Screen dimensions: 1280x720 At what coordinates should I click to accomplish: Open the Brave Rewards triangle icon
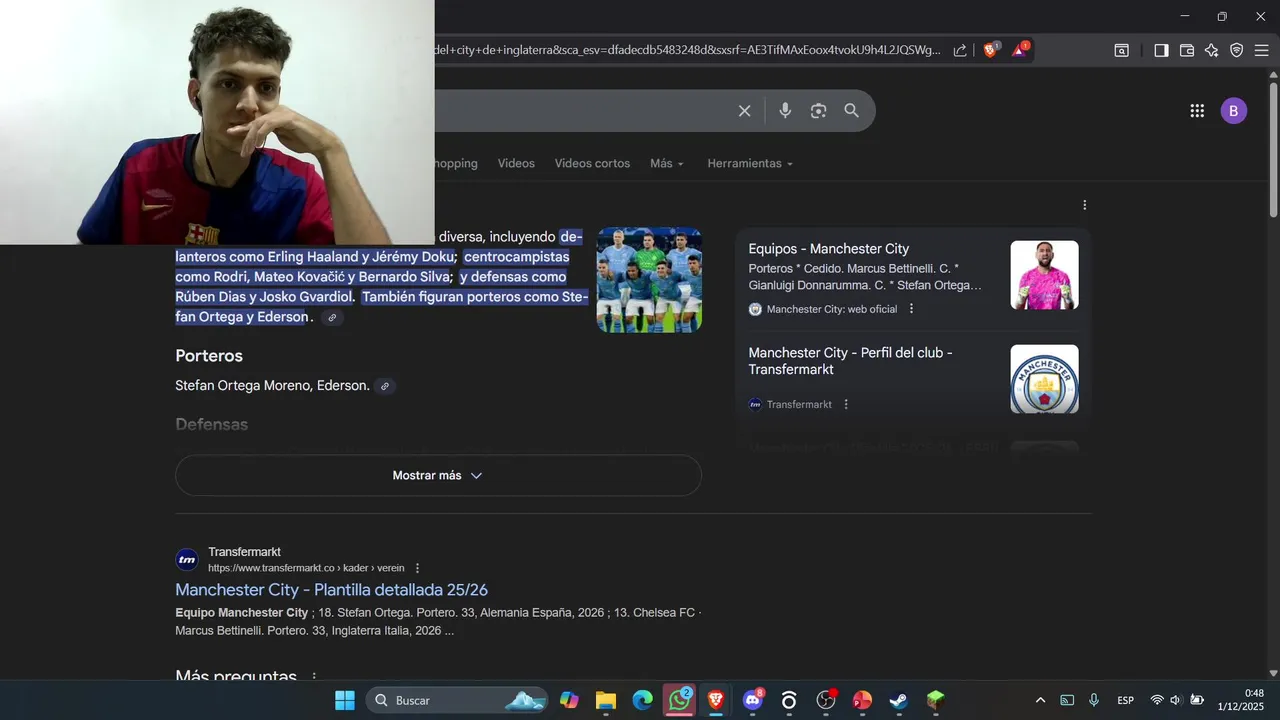(x=1020, y=50)
